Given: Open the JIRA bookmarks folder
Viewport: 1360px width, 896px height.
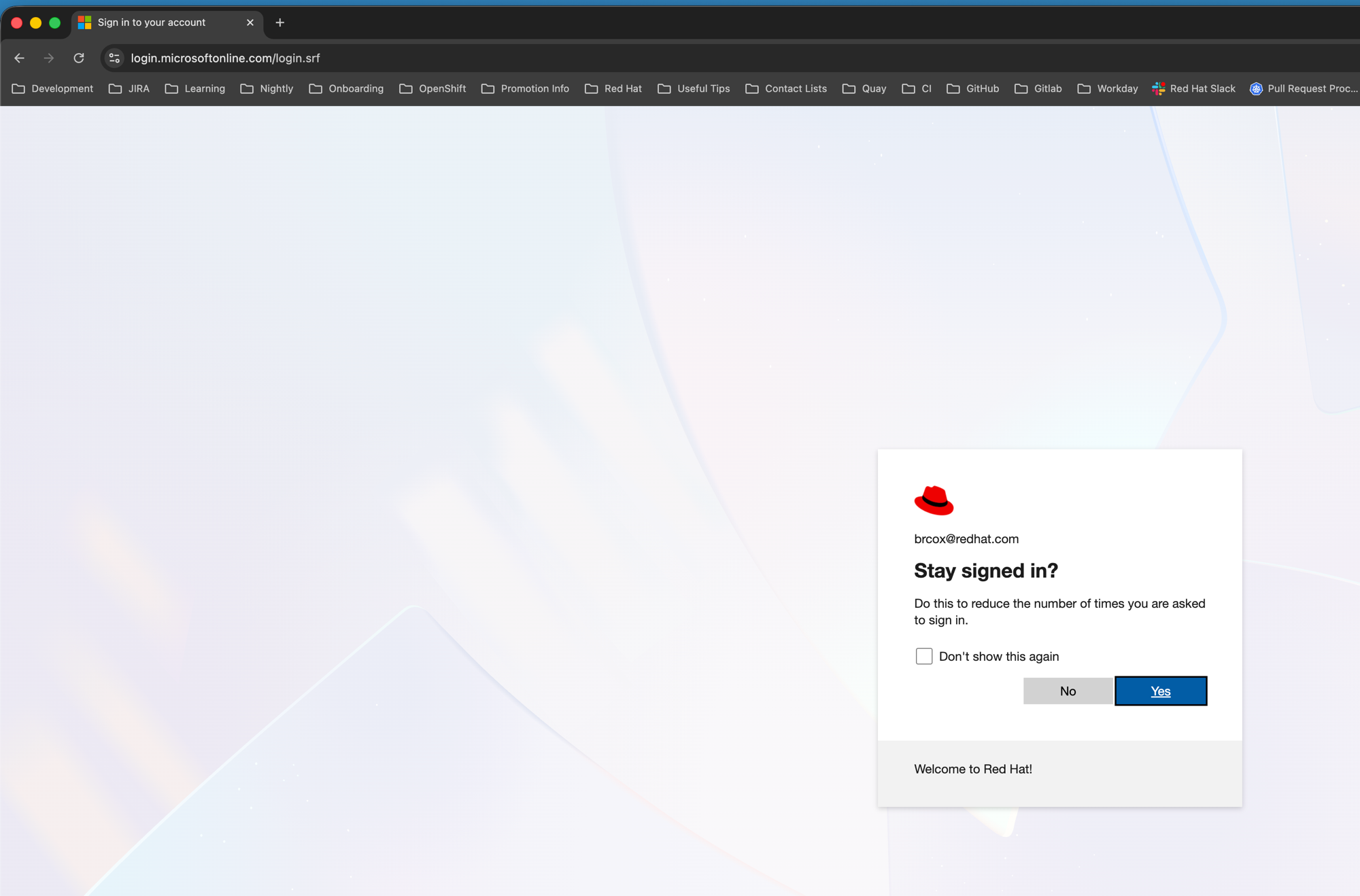Looking at the screenshot, I should coord(129,88).
